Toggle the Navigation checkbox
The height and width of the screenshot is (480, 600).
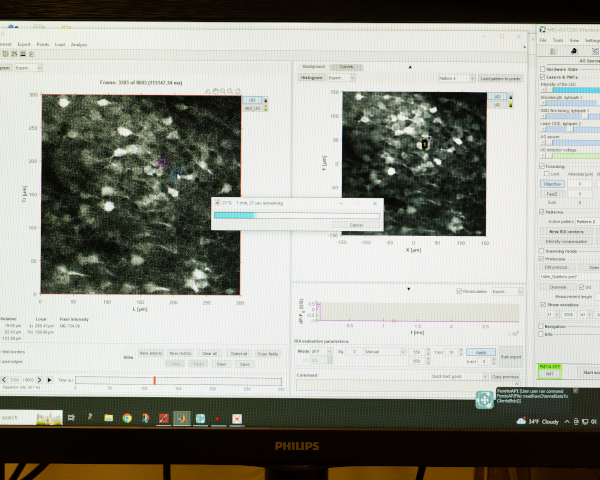[541, 327]
